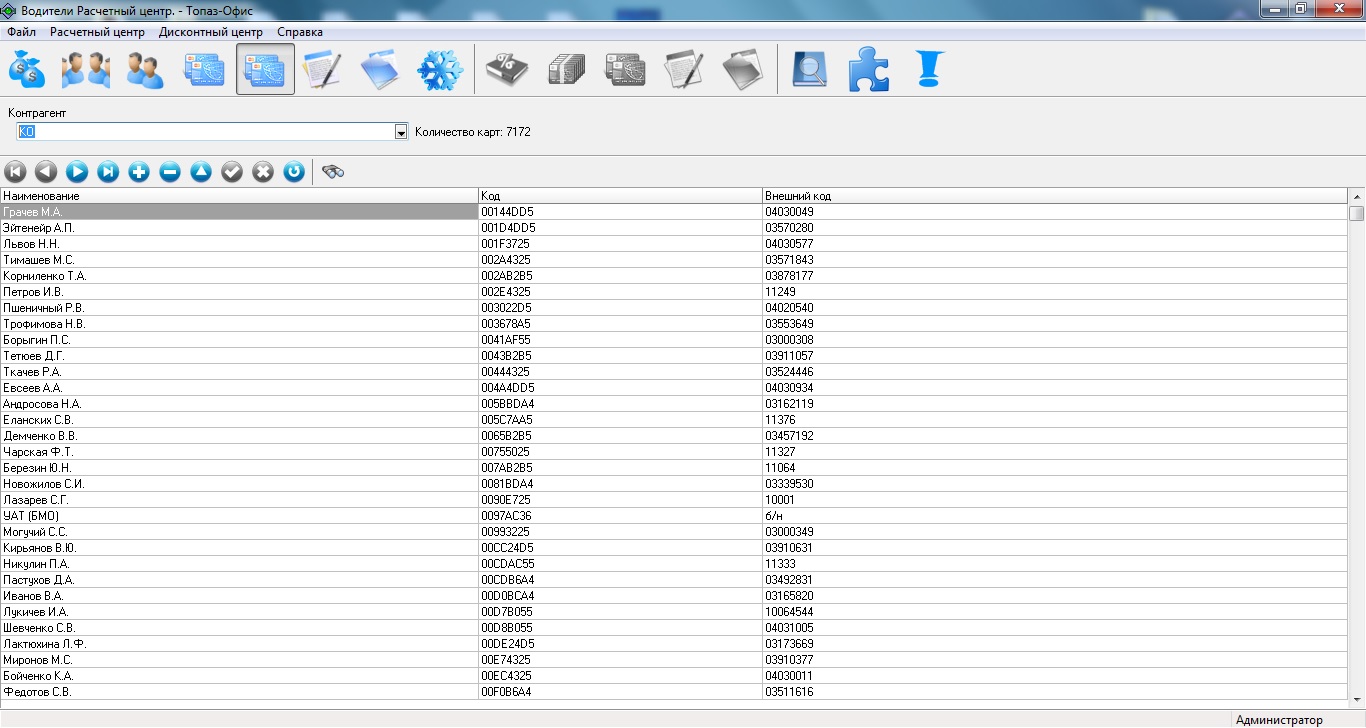Refresh the data with circular arrow button
This screenshot has width=1366, height=728.
click(x=294, y=172)
